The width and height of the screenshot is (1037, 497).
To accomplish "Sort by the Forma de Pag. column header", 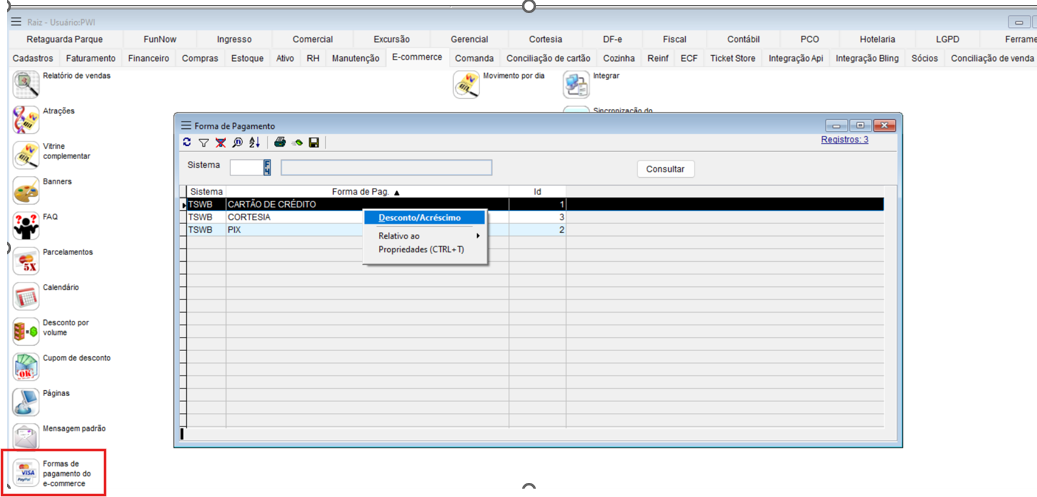I will pos(366,191).
